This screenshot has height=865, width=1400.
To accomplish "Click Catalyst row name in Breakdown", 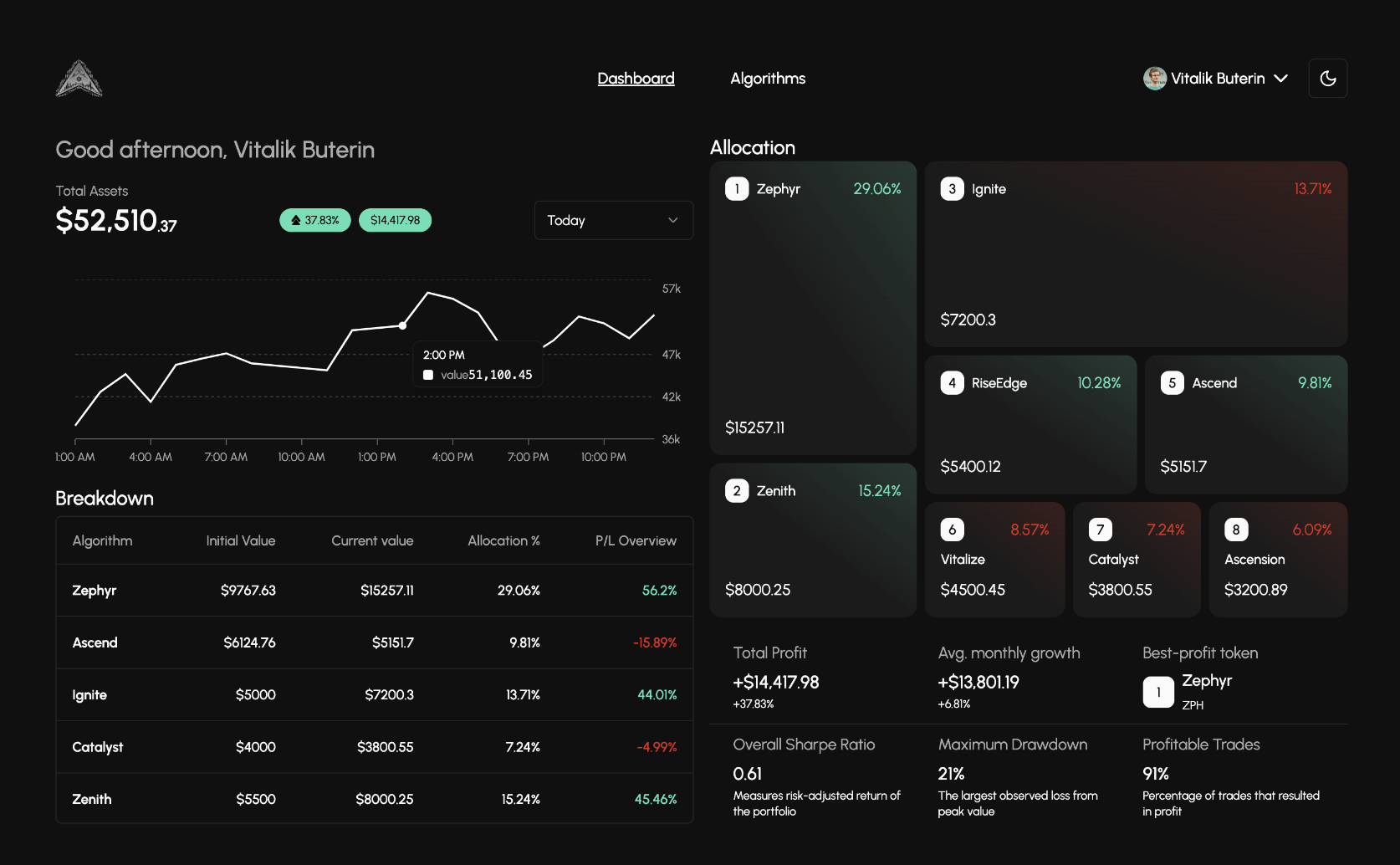I will (97, 747).
